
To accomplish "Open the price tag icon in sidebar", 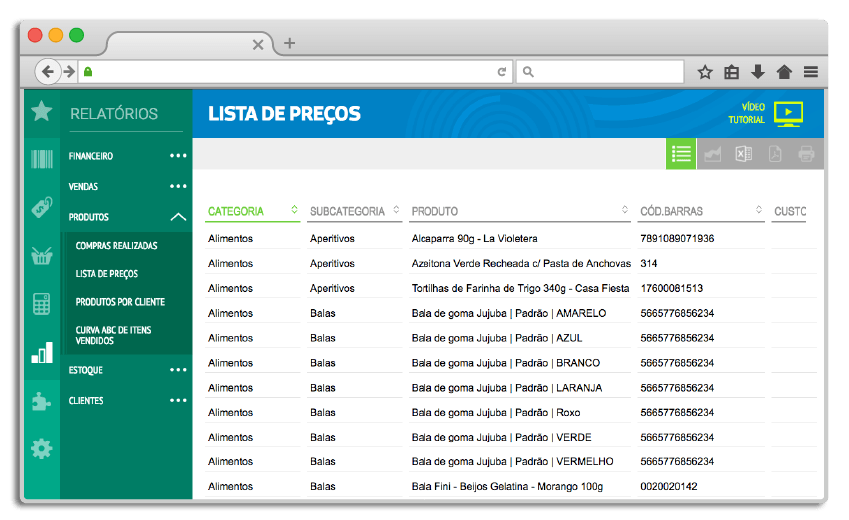I will click(42, 207).
